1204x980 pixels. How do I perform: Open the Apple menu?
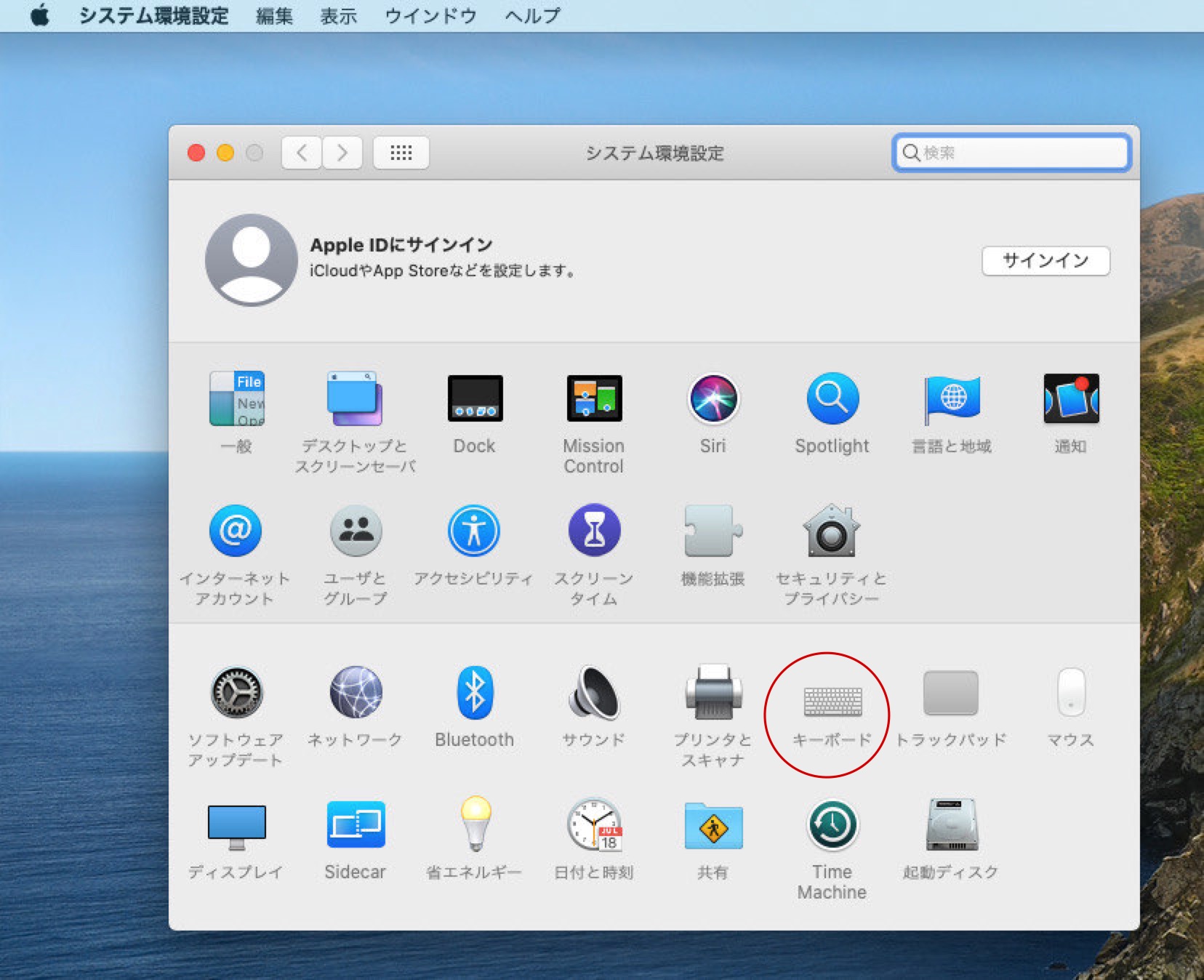pyautogui.click(x=40, y=15)
